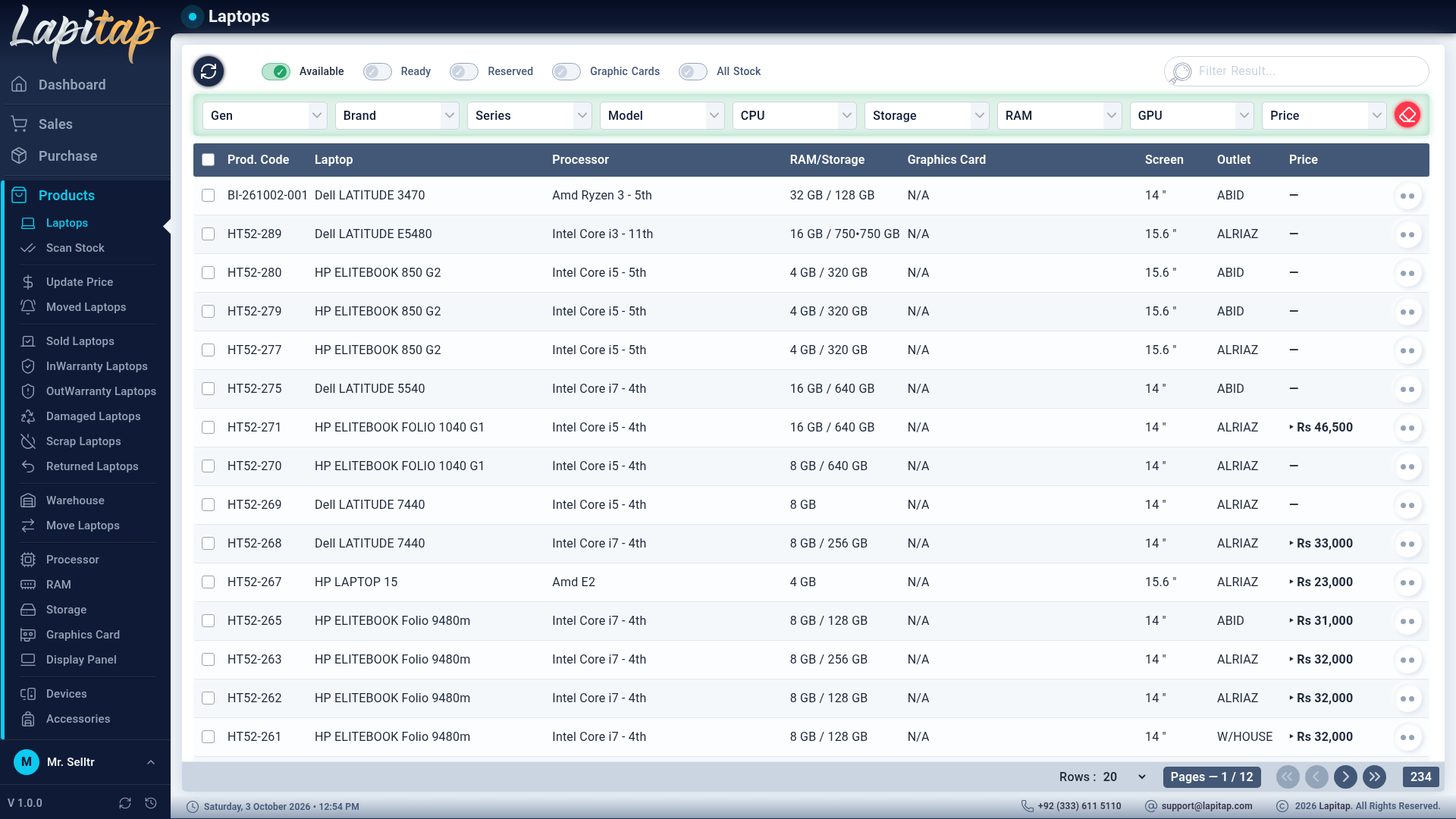Go to next page arrow
This screenshot has width=1456, height=819.
(1345, 777)
